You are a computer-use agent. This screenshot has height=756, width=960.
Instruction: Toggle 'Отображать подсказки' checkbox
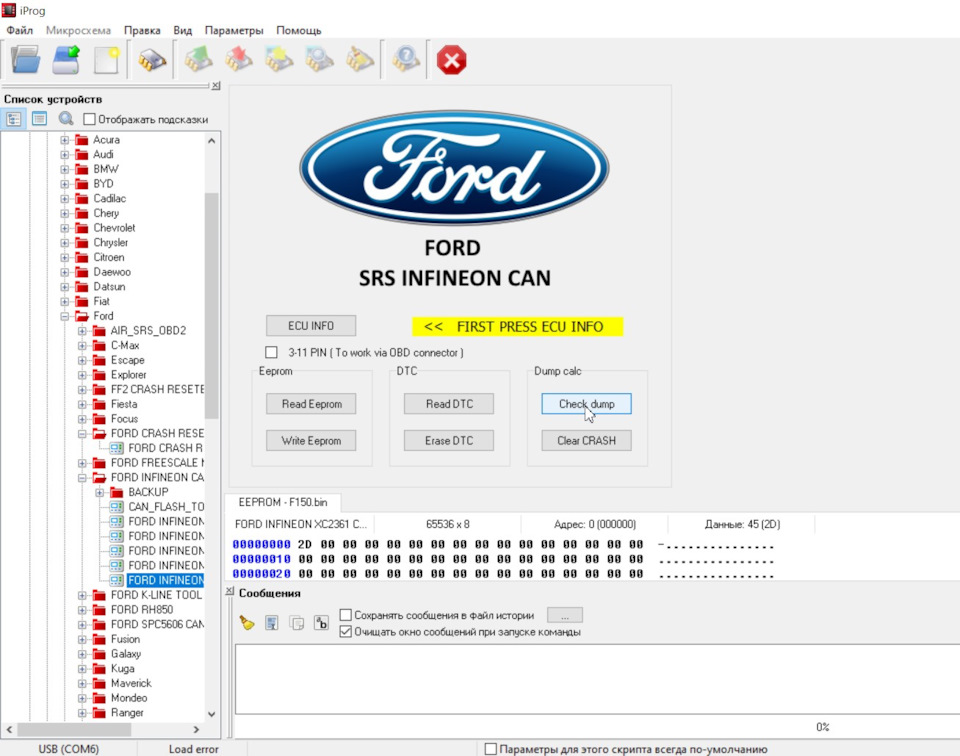coord(89,120)
